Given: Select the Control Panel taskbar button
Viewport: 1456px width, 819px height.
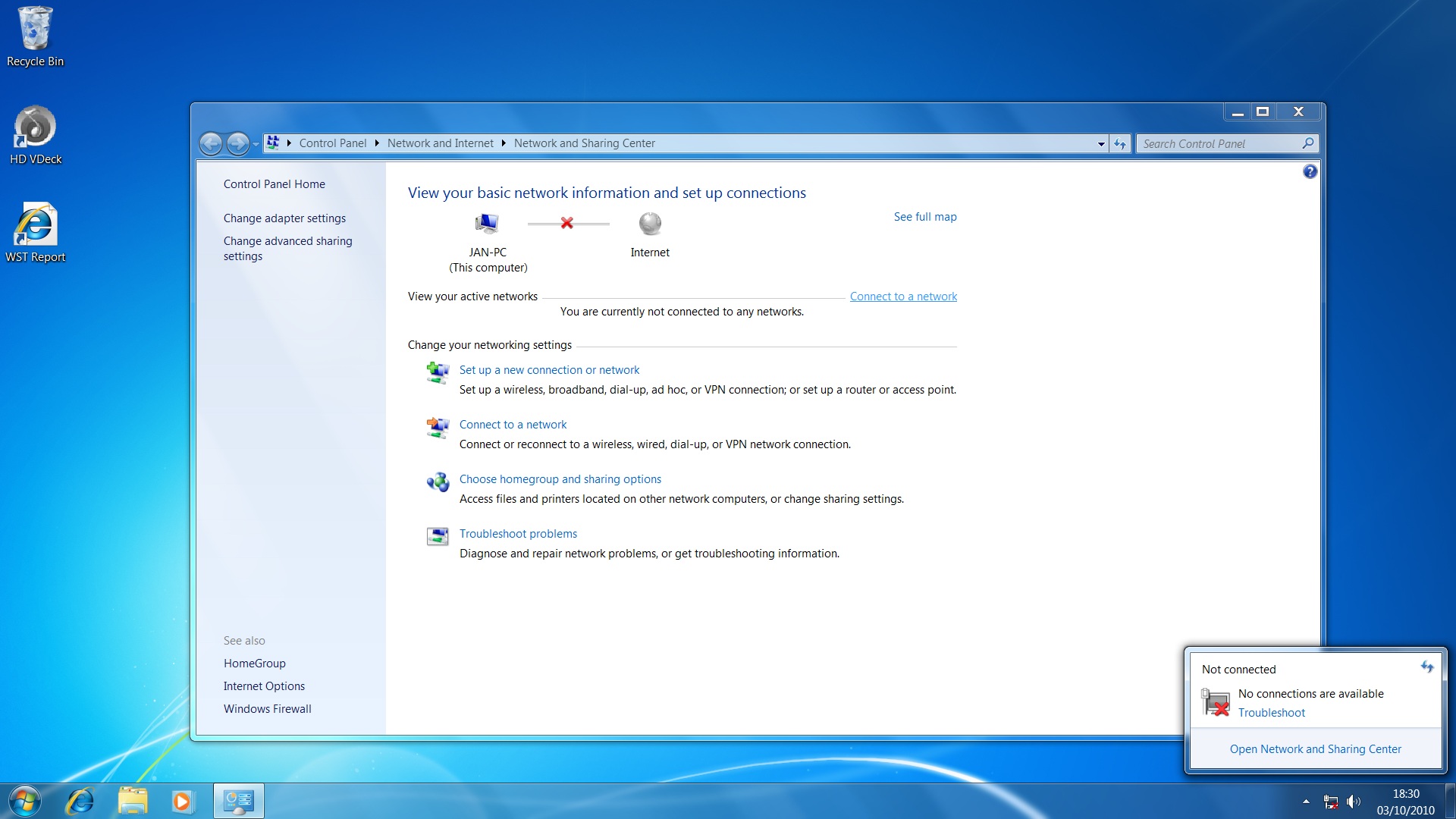Looking at the screenshot, I should click(238, 801).
